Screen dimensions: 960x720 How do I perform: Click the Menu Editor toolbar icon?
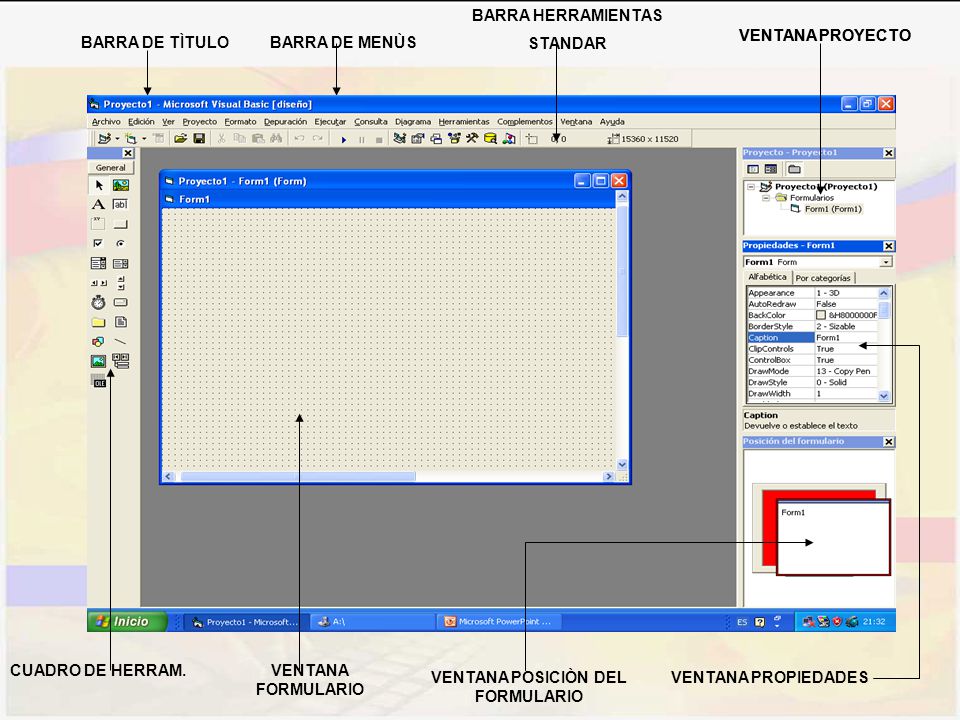pos(159,139)
